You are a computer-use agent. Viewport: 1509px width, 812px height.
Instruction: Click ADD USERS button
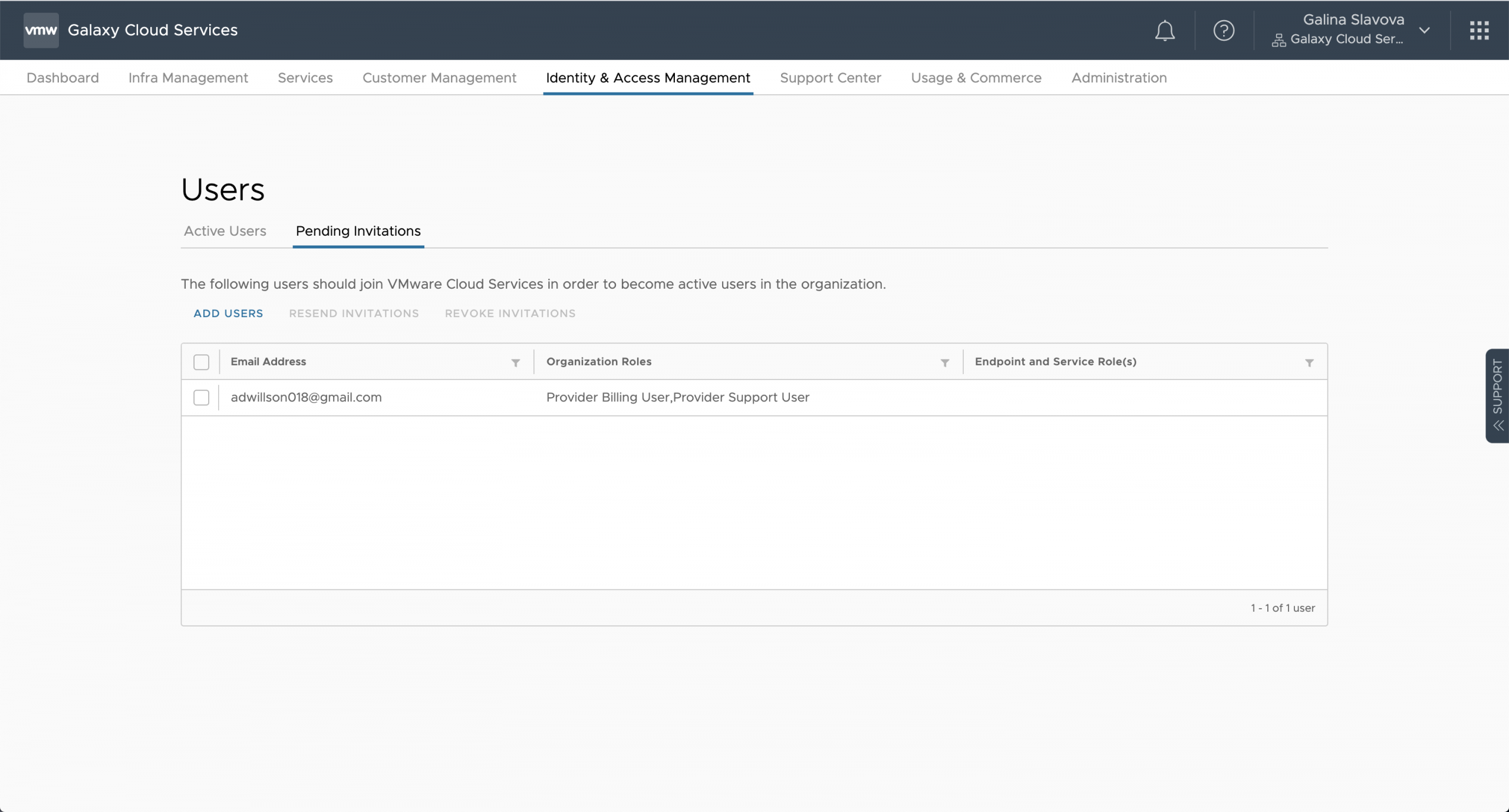pos(228,313)
